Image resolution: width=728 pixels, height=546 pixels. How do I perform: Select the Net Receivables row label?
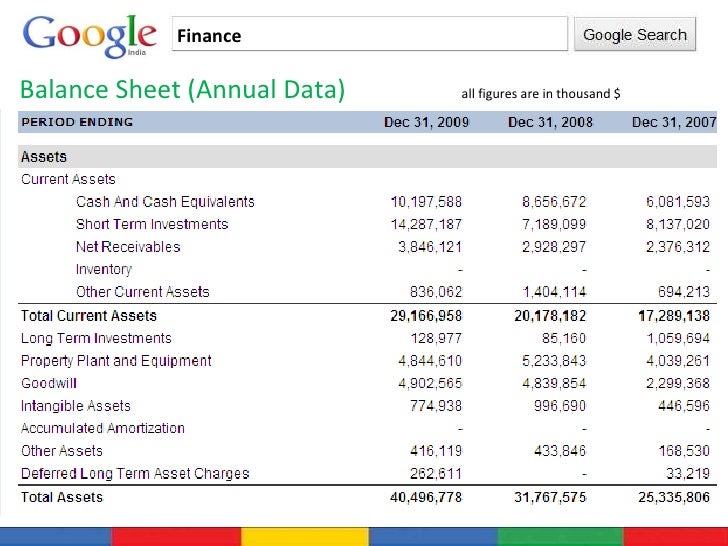[x=128, y=247]
